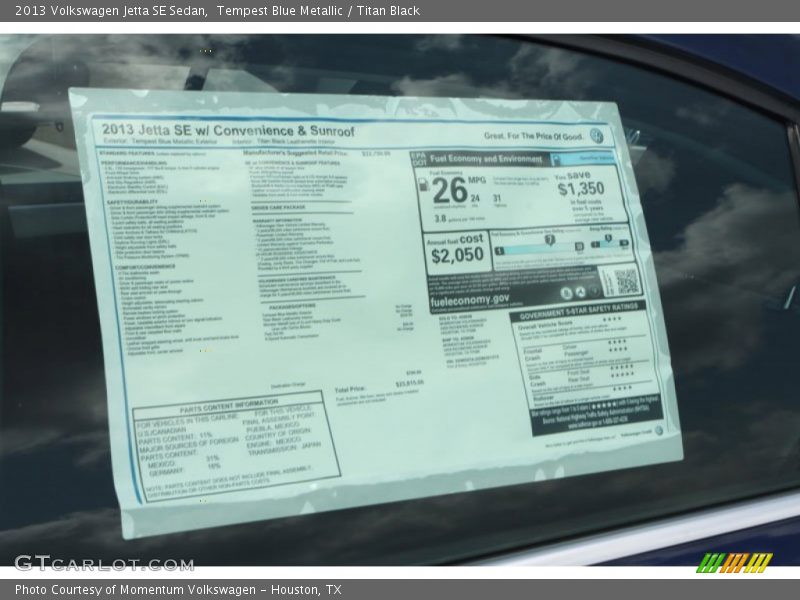Click the QR code on the fuel economy label
800x600 pixels.
tap(626, 282)
